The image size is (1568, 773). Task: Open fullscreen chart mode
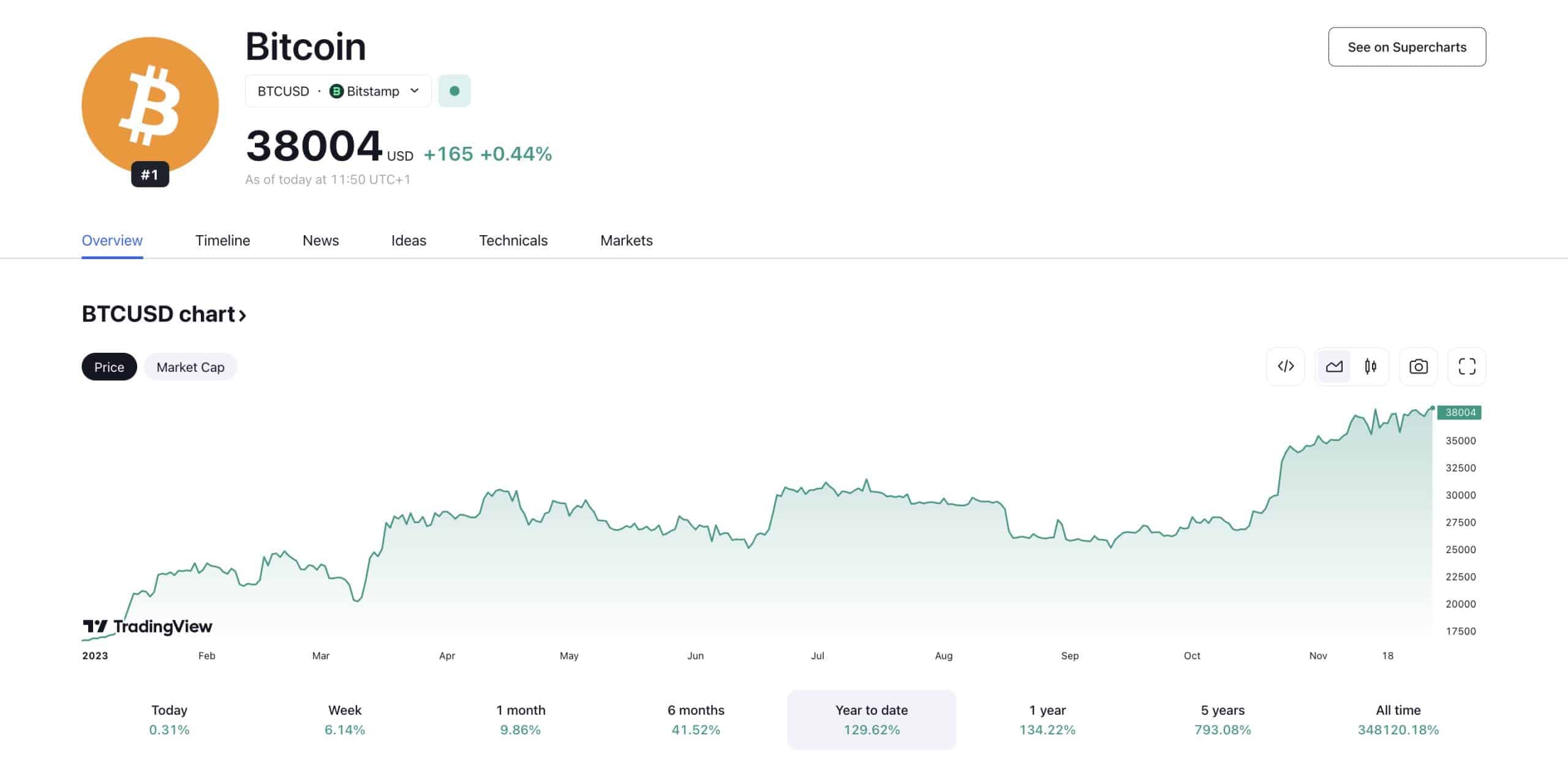pos(1466,366)
